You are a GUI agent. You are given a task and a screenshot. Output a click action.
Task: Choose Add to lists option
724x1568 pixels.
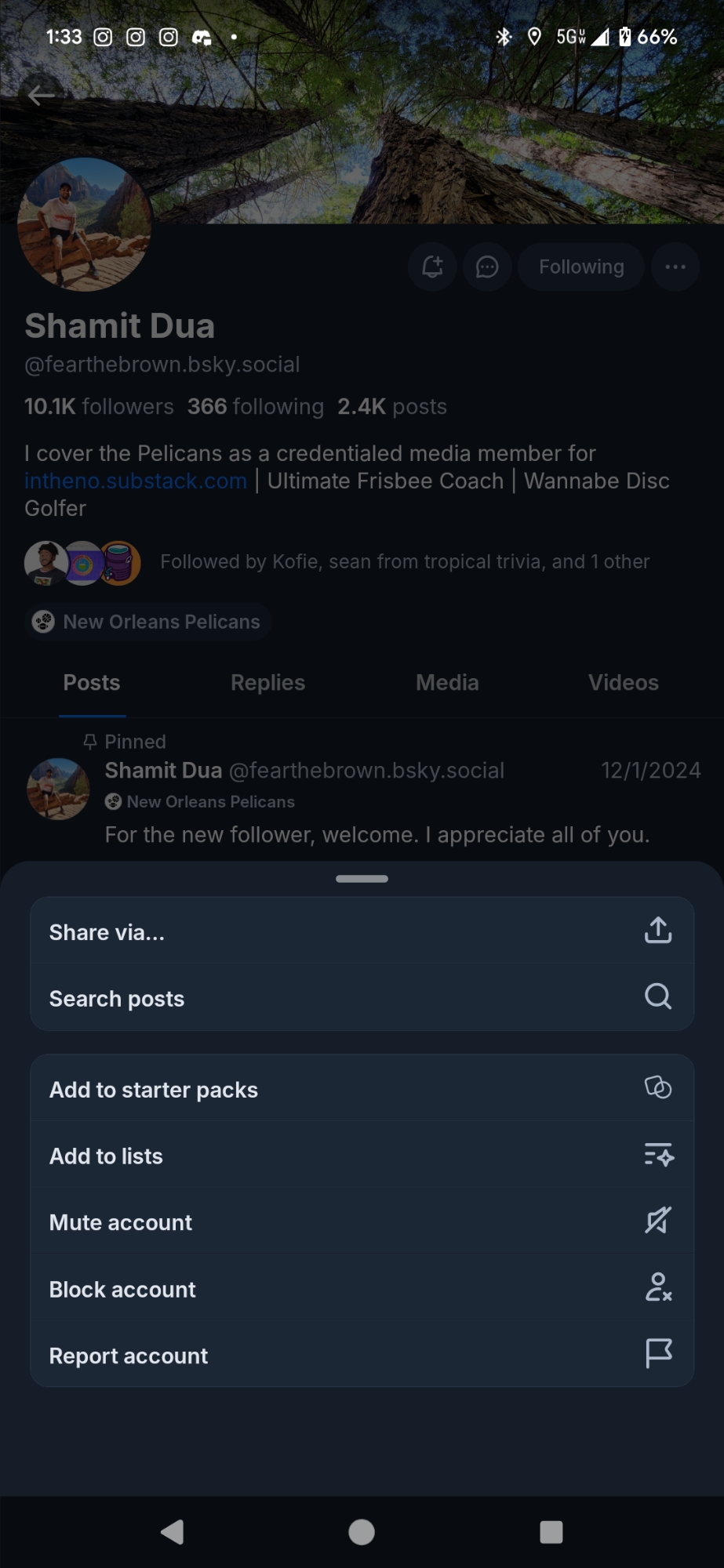tap(107, 1156)
